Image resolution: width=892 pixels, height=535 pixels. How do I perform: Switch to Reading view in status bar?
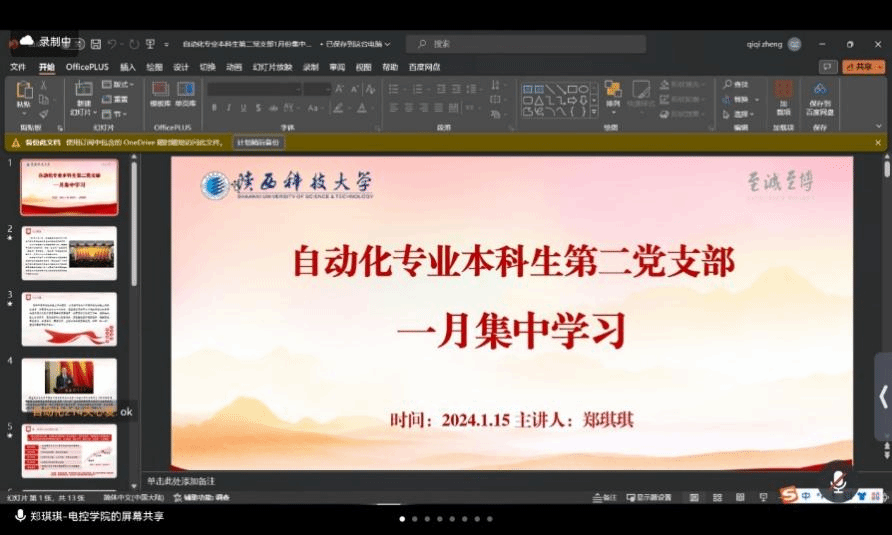tap(740, 497)
